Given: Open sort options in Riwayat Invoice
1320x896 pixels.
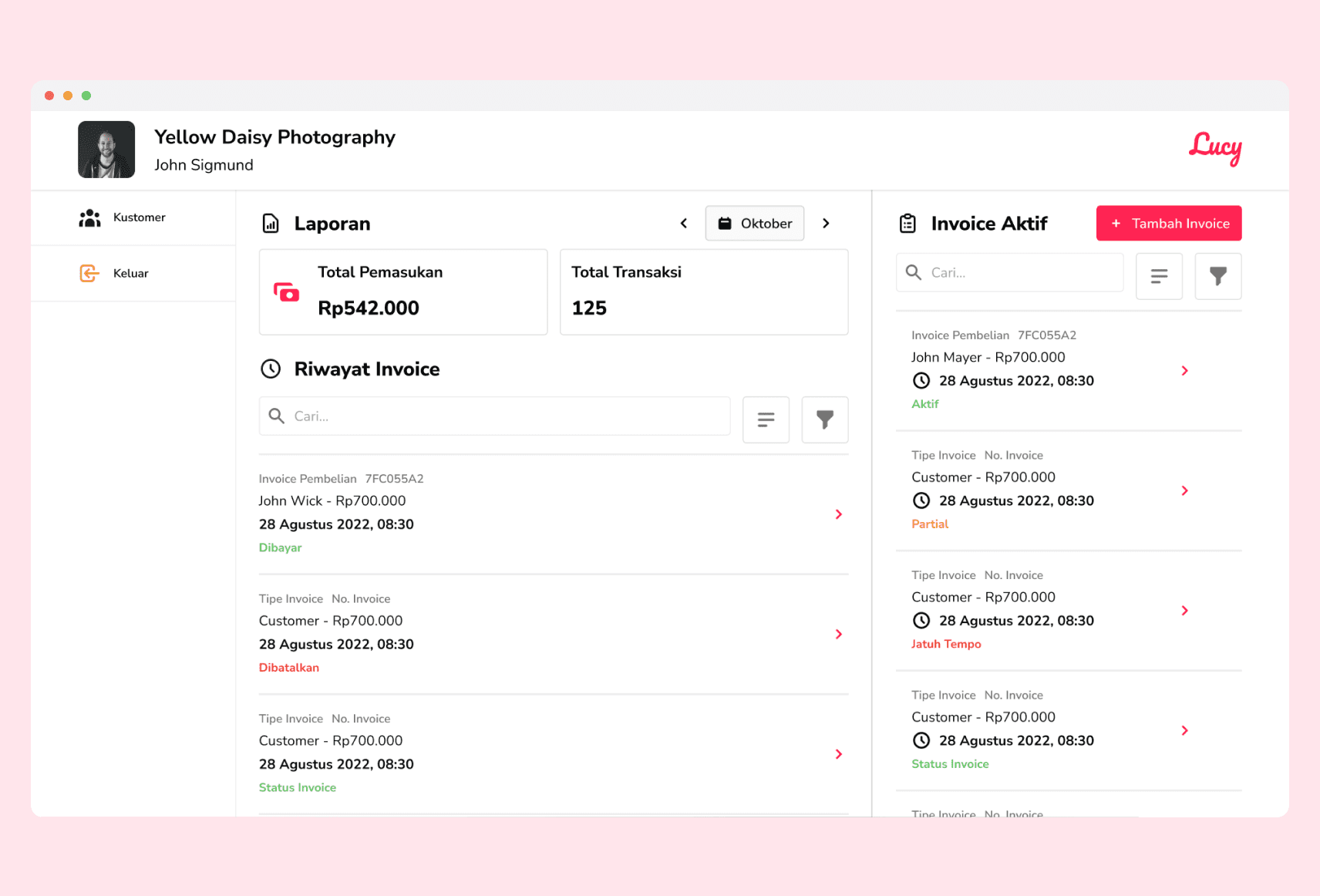Looking at the screenshot, I should click(766, 419).
